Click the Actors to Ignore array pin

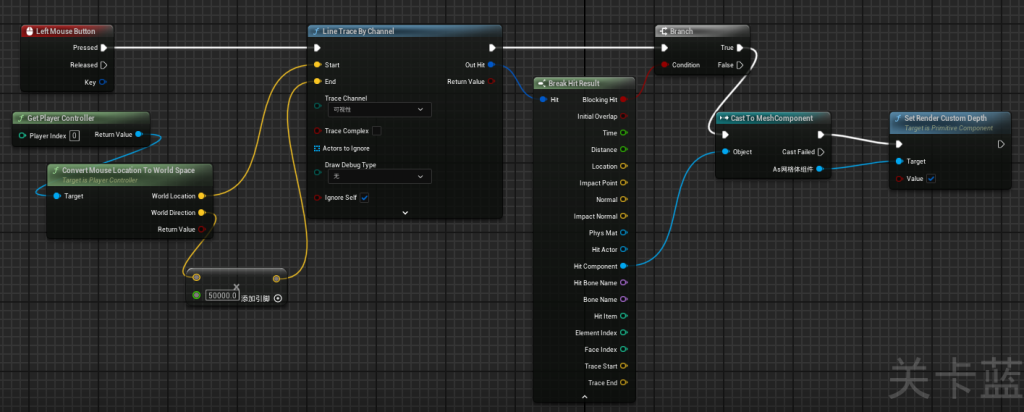(318, 148)
